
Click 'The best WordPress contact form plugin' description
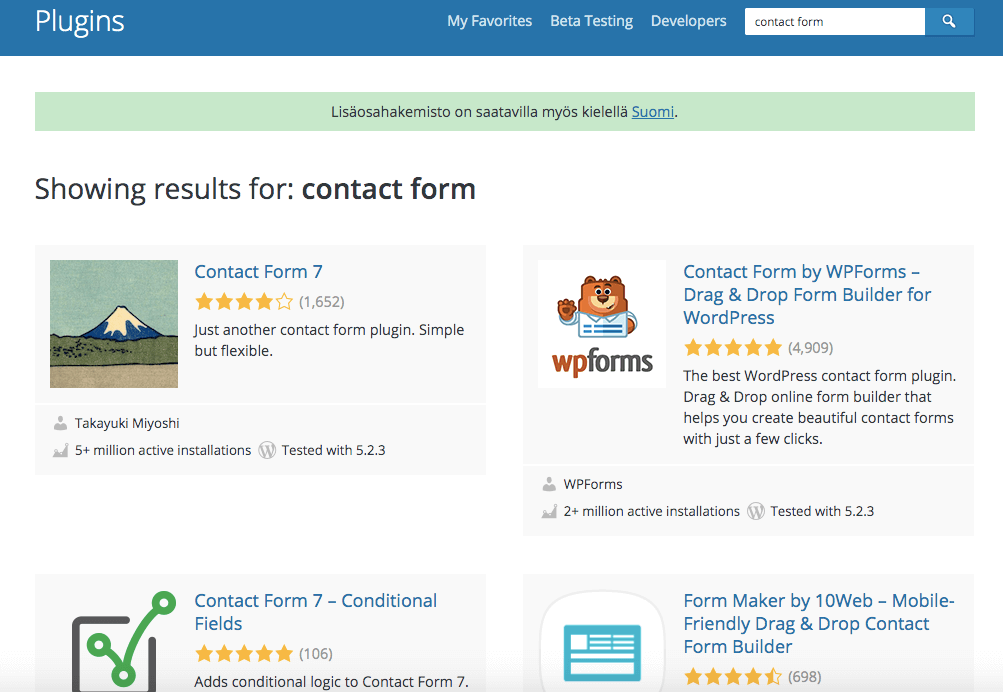pyautogui.click(x=819, y=407)
